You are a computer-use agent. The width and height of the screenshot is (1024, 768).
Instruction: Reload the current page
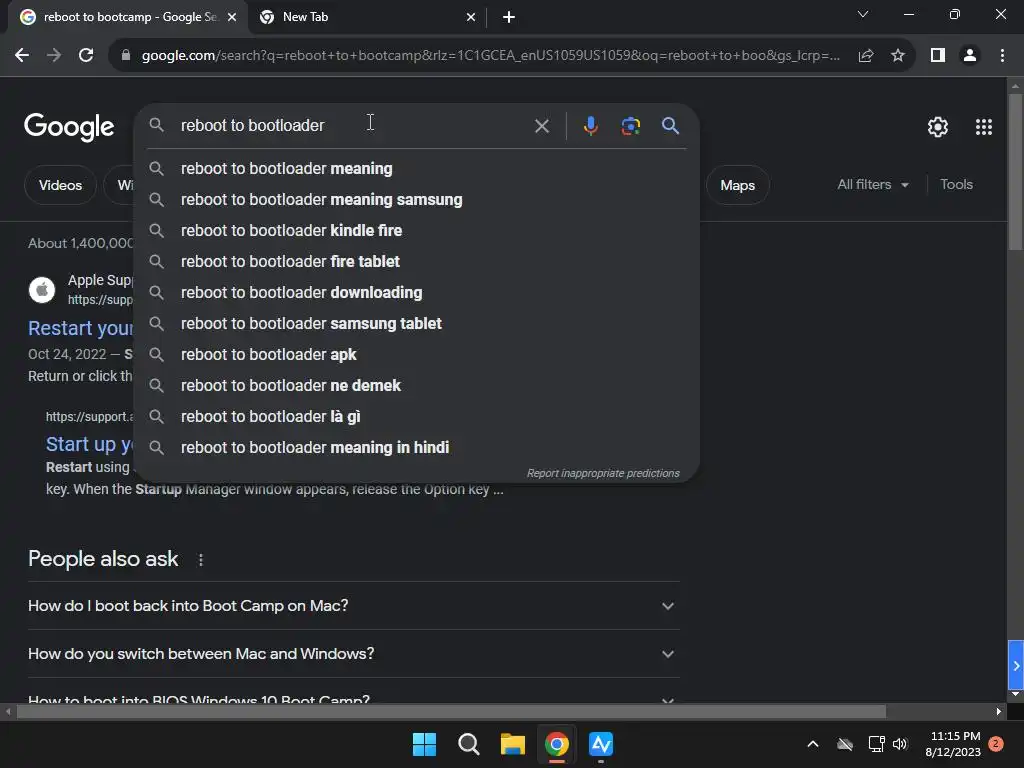[86, 56]
